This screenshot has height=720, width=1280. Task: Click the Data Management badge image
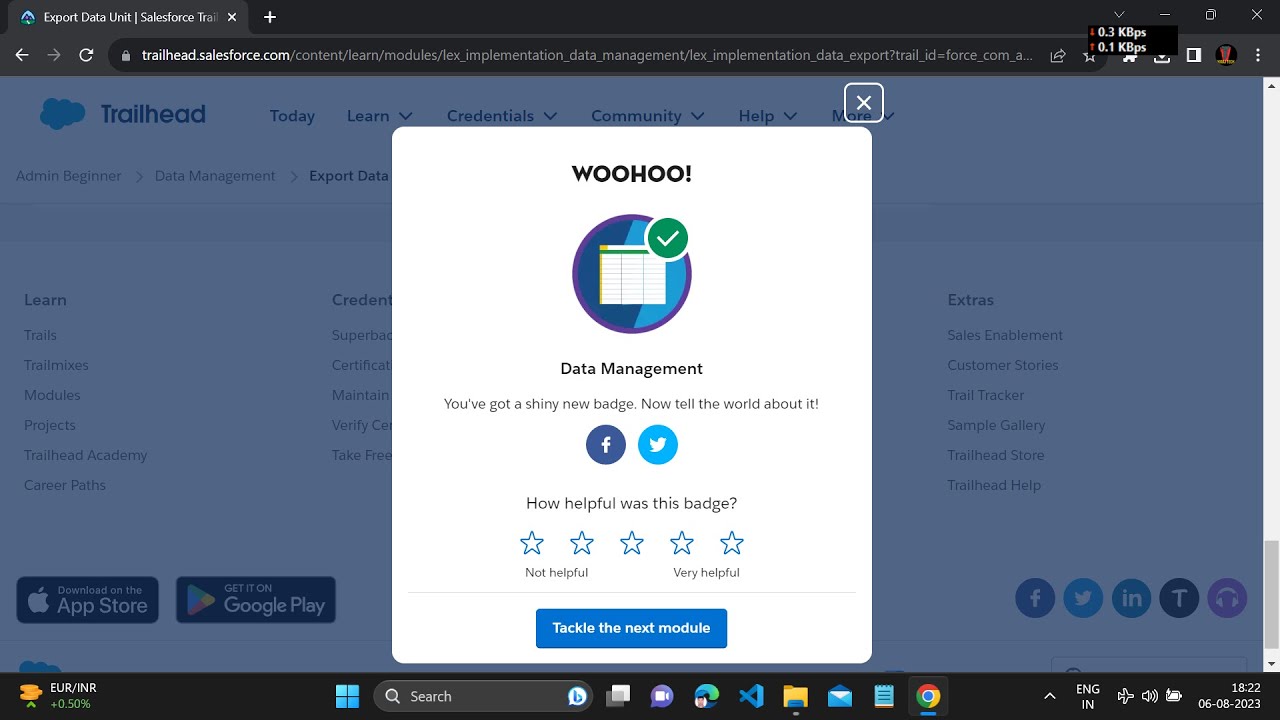tap(632, 274)
